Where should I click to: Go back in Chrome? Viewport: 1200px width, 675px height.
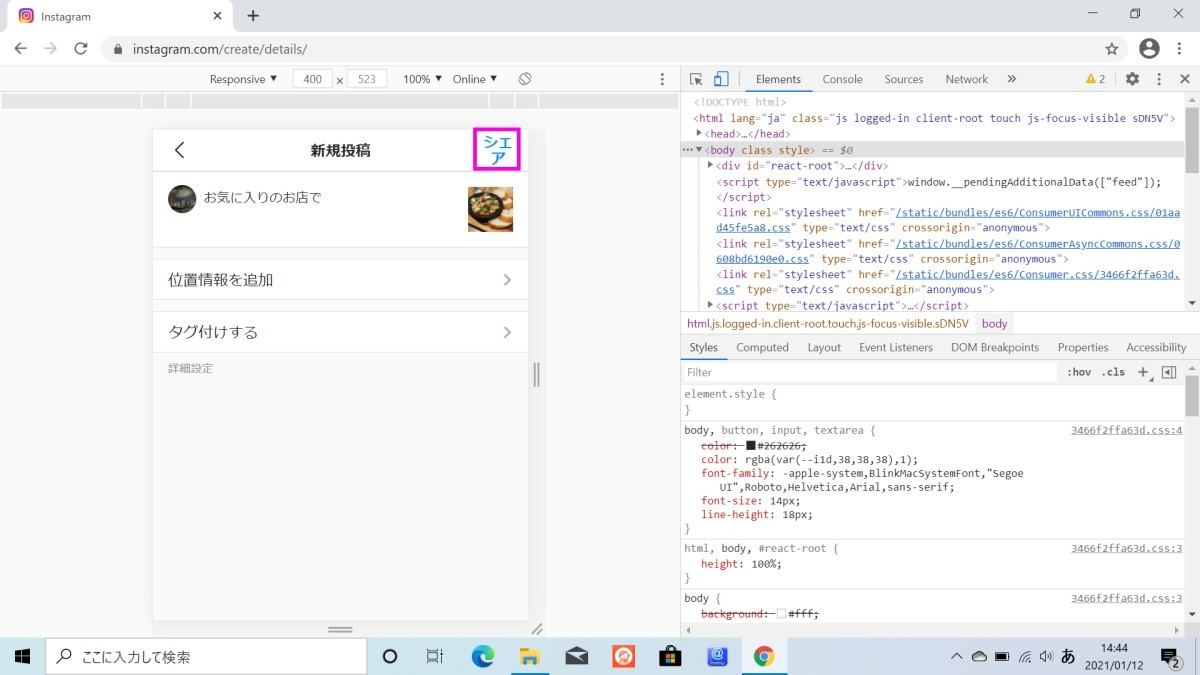21,48
